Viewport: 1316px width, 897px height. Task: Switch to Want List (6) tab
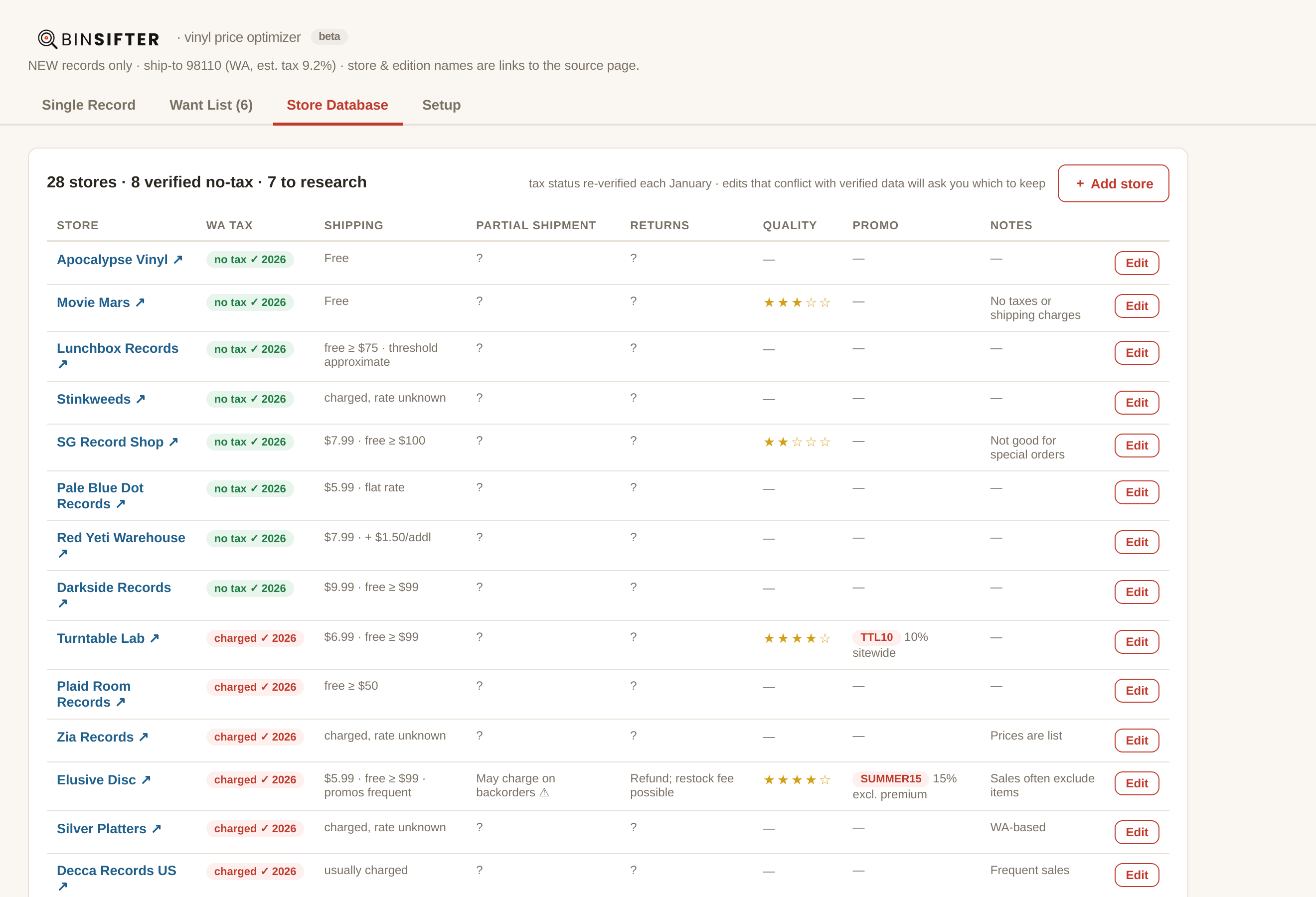tap(211, 105)
